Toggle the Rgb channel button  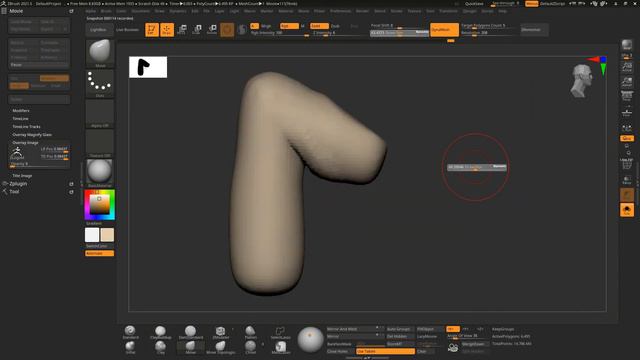(x=289, y=26)
